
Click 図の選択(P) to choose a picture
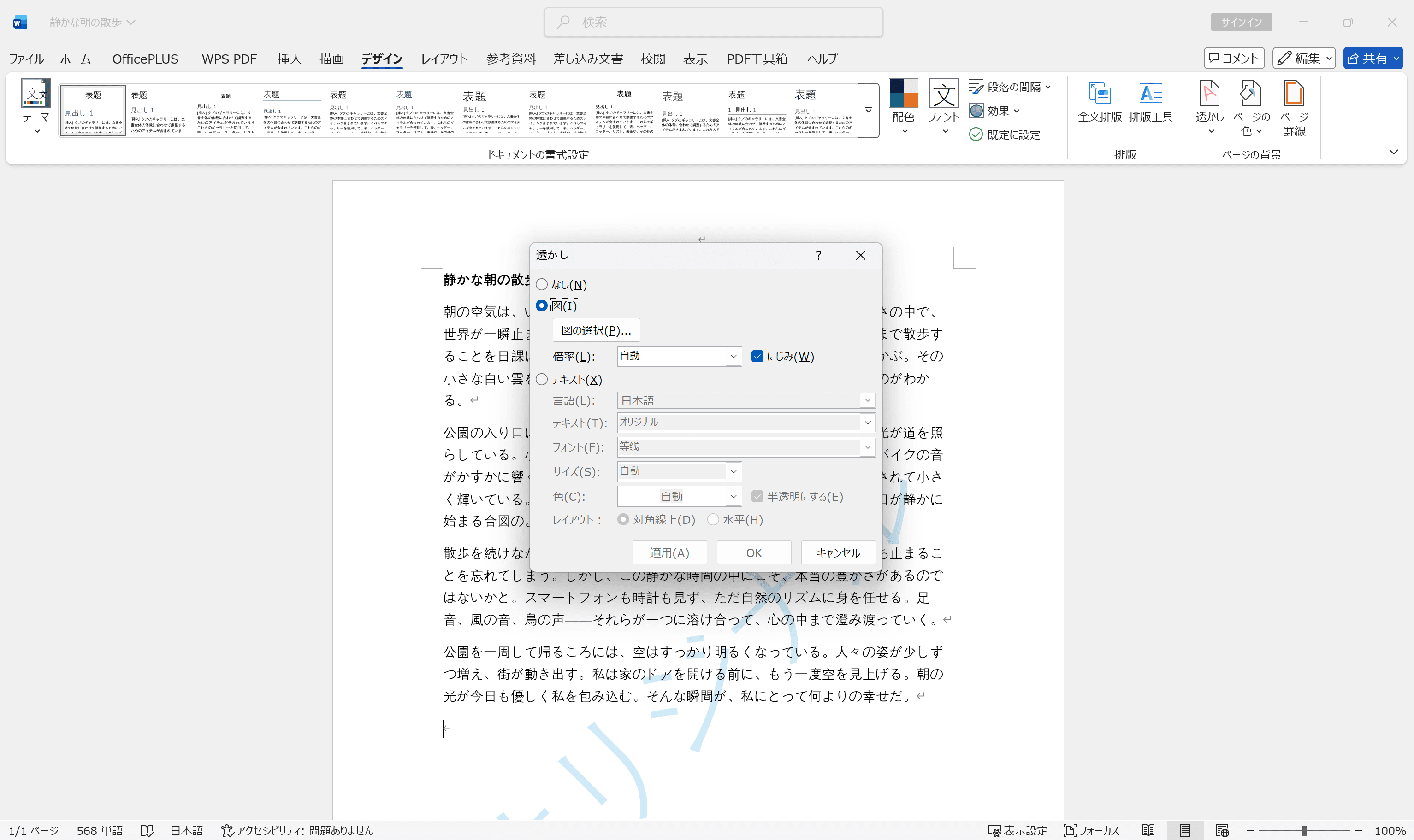[596, 329]
